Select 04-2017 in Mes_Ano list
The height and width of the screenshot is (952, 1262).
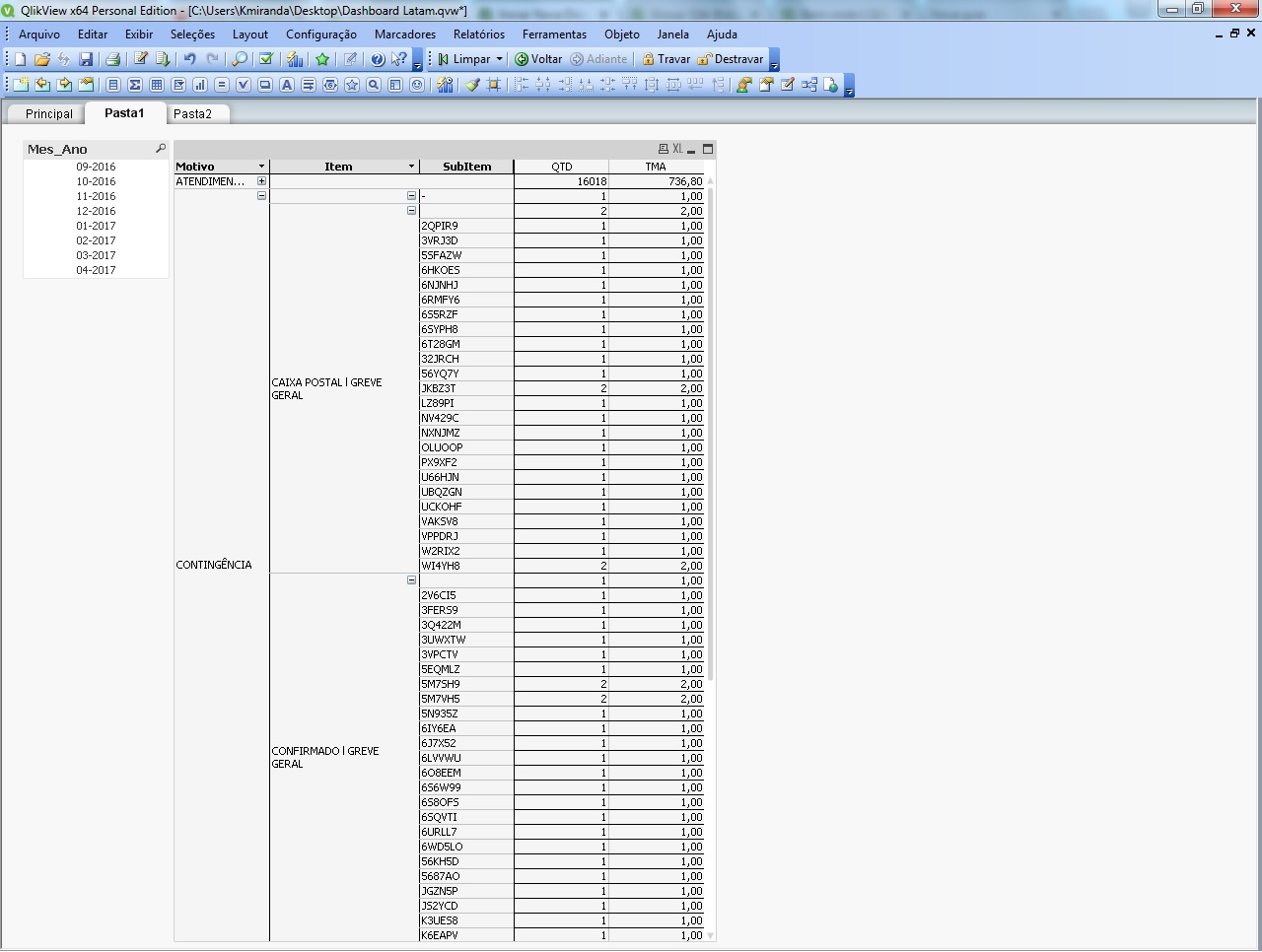[96, 270]
